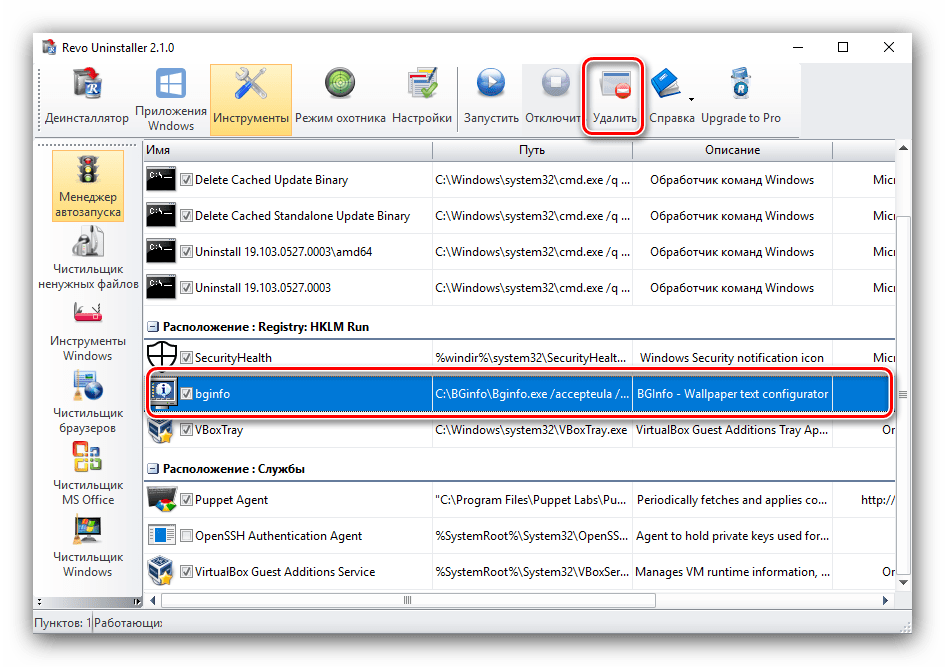
Task: Collapse the Registry: HKLM Run group
Action: [153, 327]
